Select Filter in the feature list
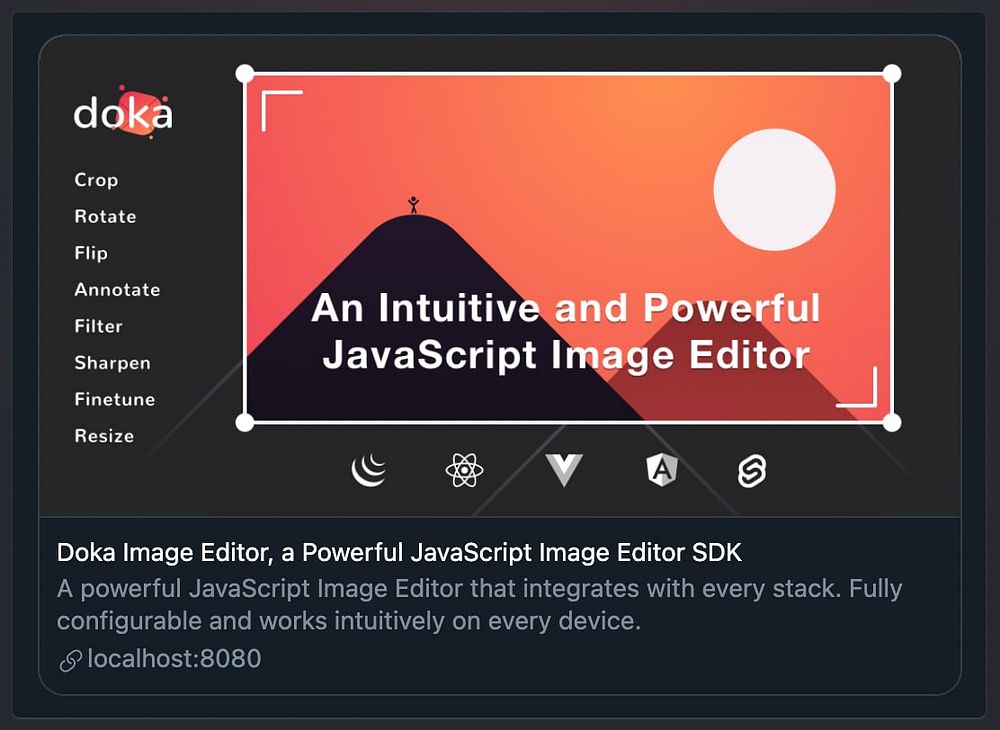1000x730 pixels. 98,326
